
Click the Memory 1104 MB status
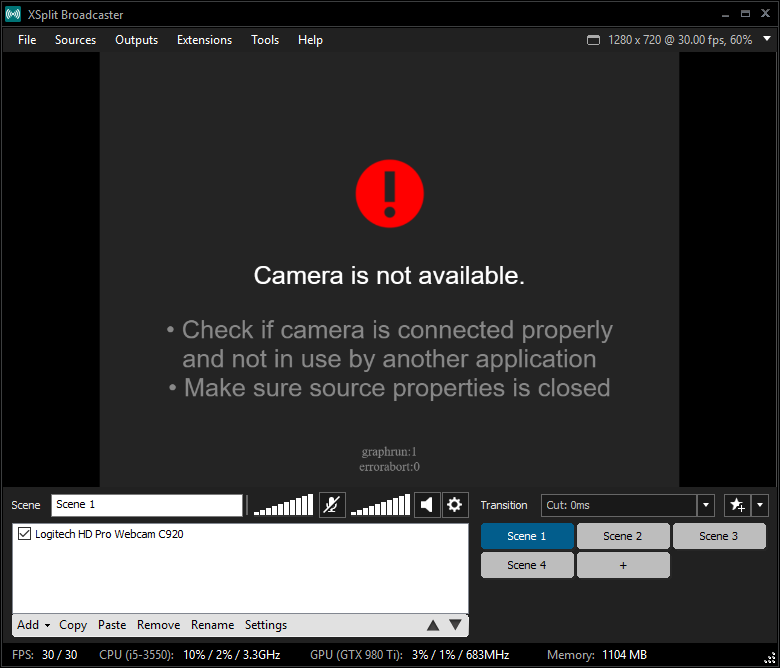[597, 655]
